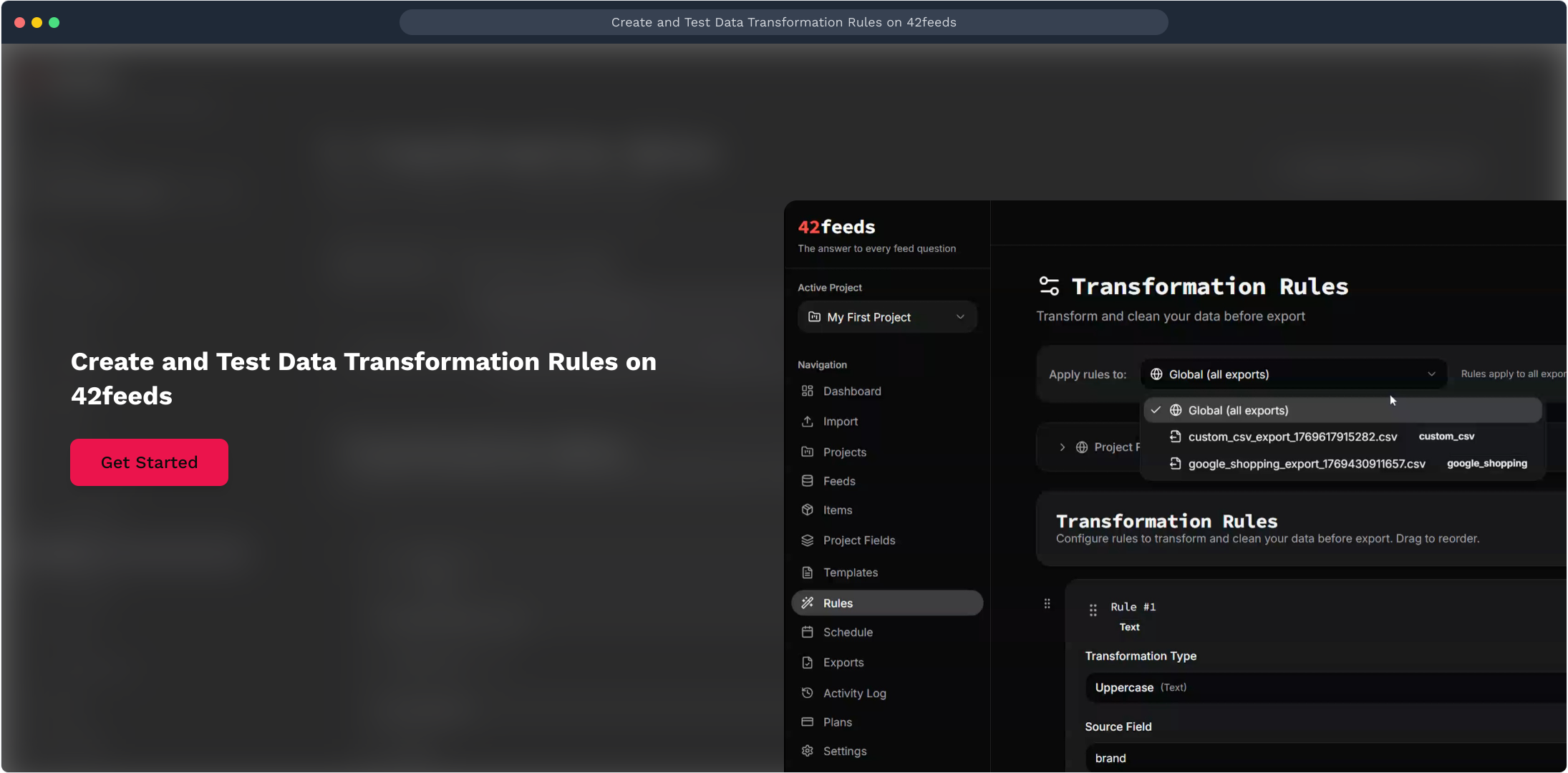Click the Schedule calendar icon
Screen dimensions: 1568x773
[x=807, y=632]
